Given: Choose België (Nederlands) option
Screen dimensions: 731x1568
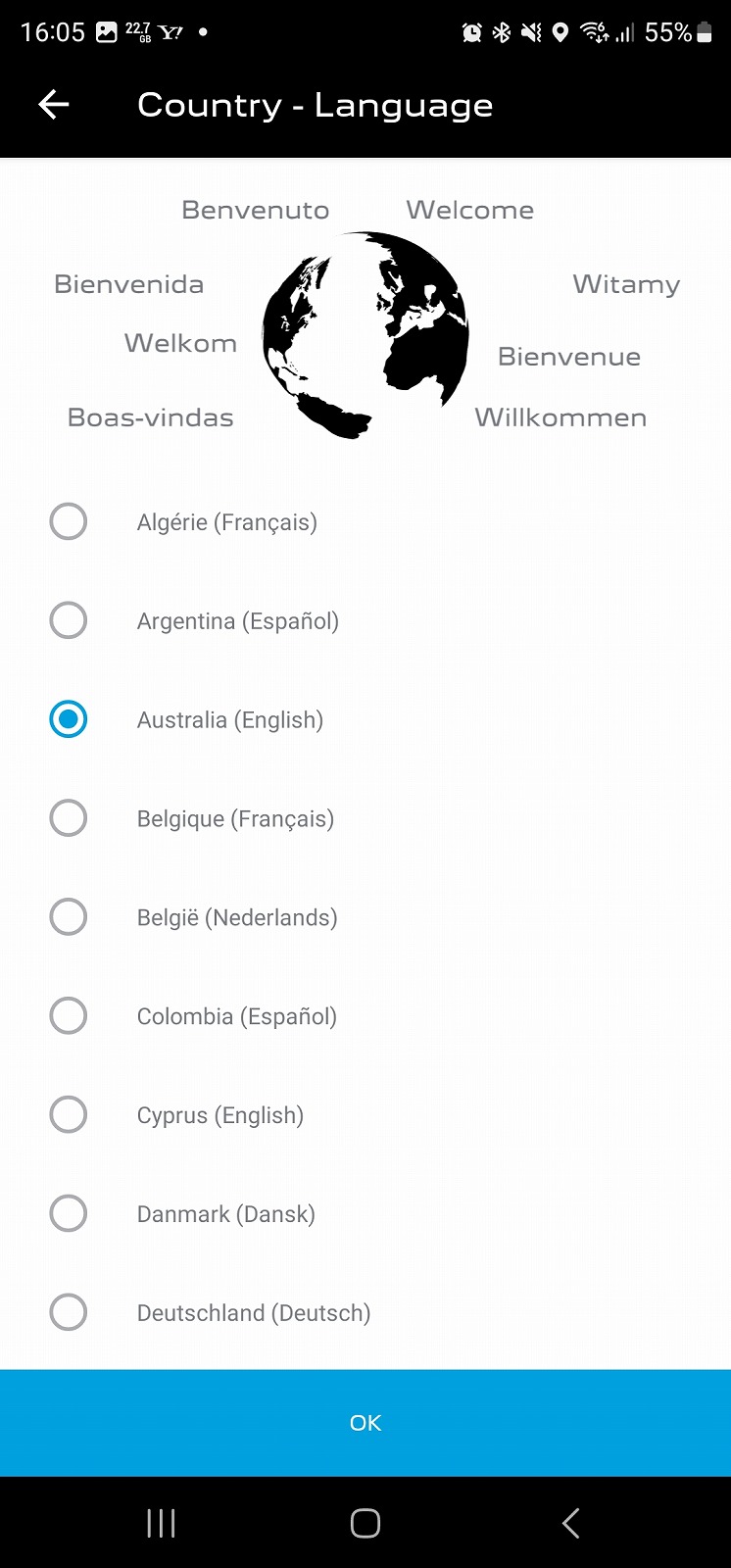Looking at the screenshot, I should pyautogui.click(x=69, y=917).
